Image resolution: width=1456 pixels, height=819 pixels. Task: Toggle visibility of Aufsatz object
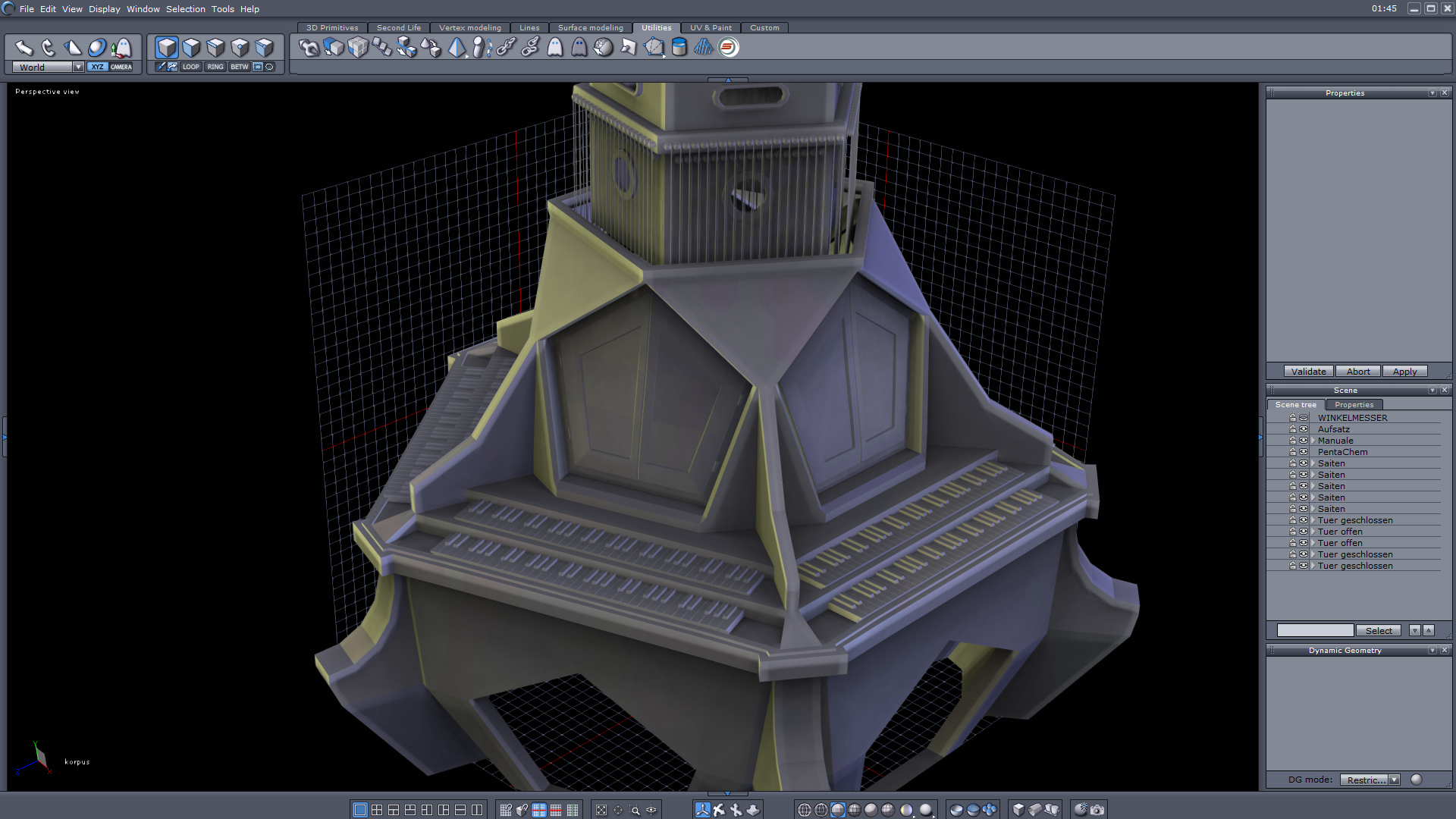pyautogui.click(x=1304, y=429)
